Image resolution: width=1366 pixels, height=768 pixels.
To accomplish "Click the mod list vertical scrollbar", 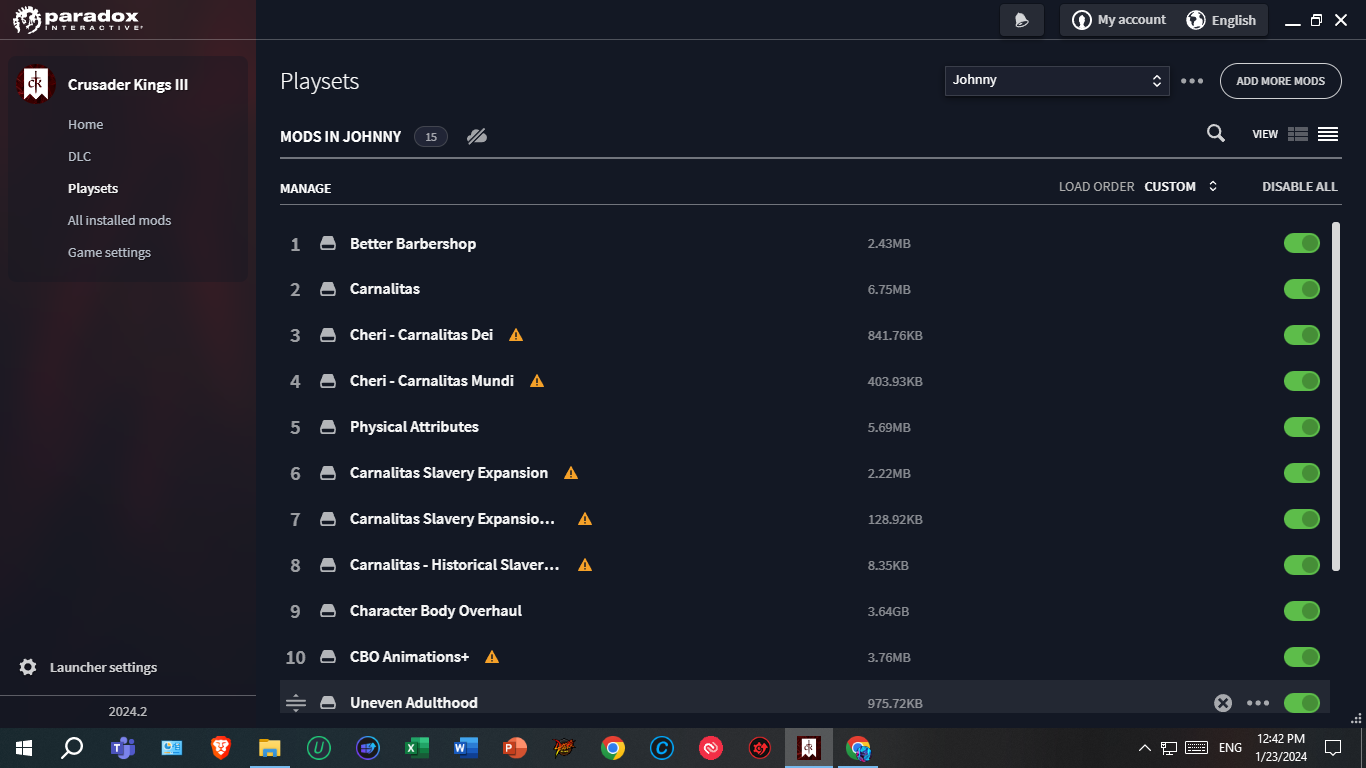I will (x=1337, y=397).
